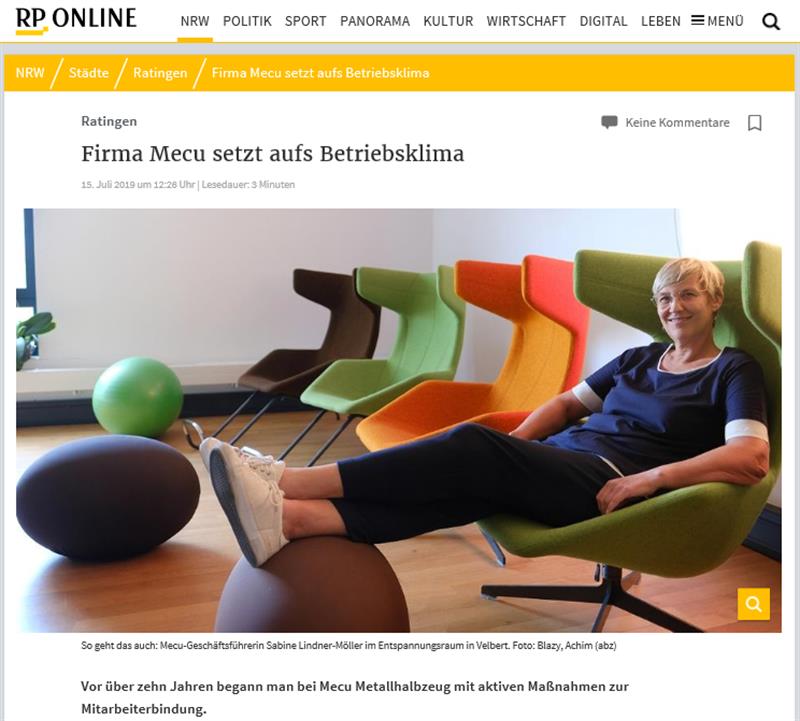Select the PANORAMA menu item
This screenshot has height=721, width=800.
click(375, 21)
